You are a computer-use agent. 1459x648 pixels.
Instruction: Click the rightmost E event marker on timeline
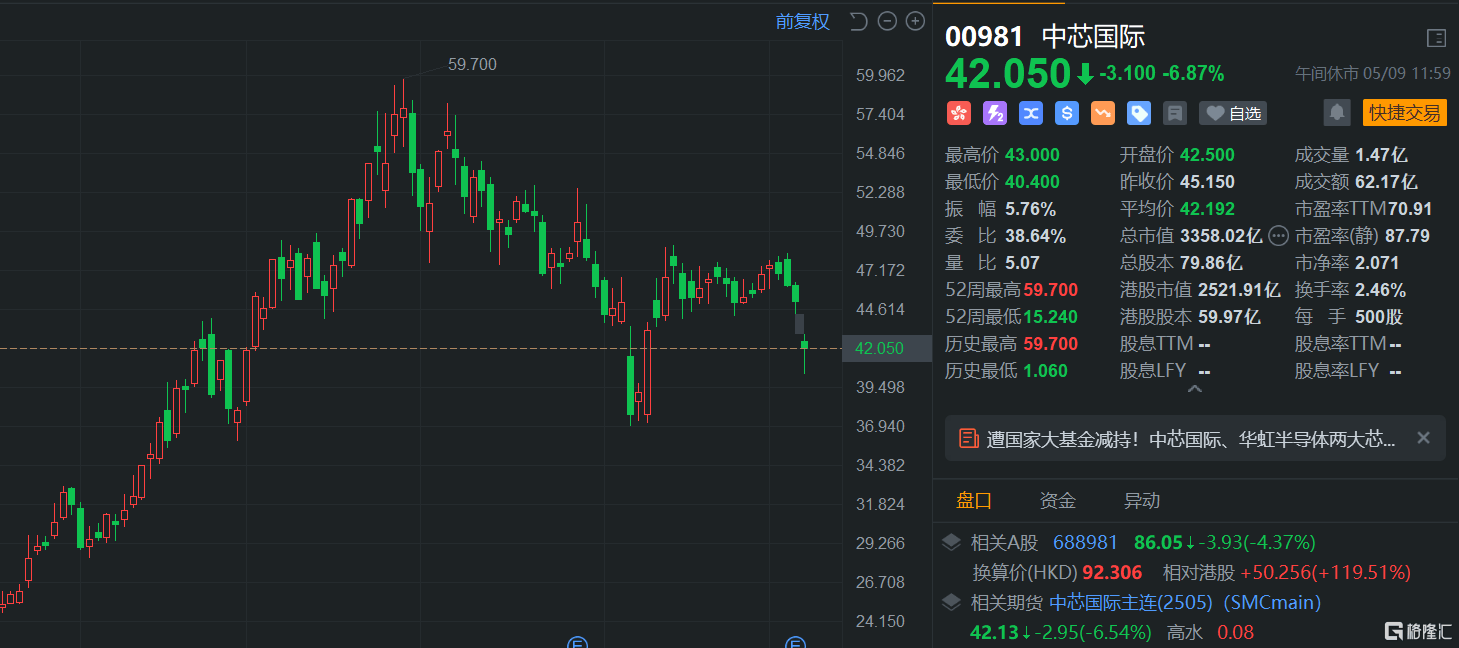click(x=795, y=642)
